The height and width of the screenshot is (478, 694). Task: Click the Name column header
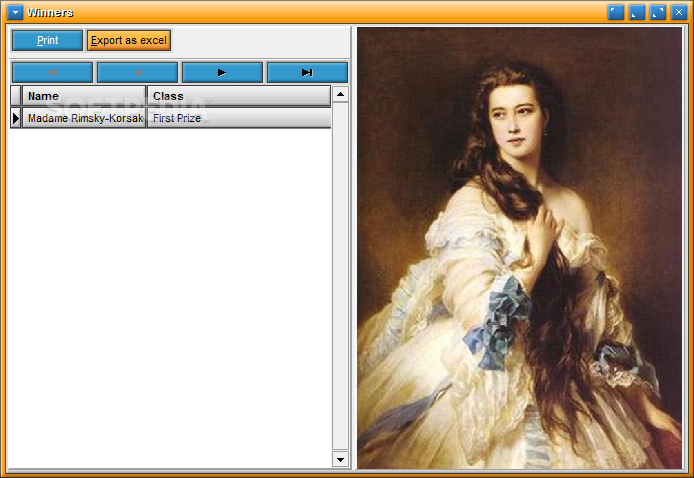pyautogui.click(x=84, y=96)
